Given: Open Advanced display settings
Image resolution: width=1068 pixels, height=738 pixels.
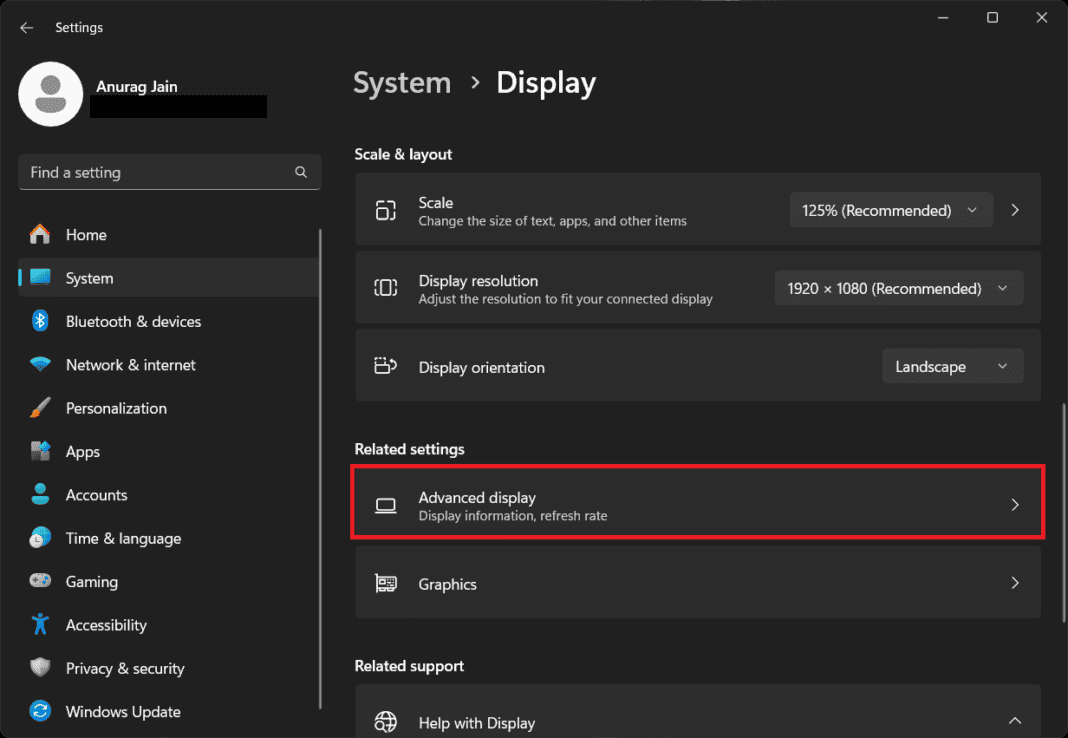Looking at the screenshot, I should (x=697, y=503).
